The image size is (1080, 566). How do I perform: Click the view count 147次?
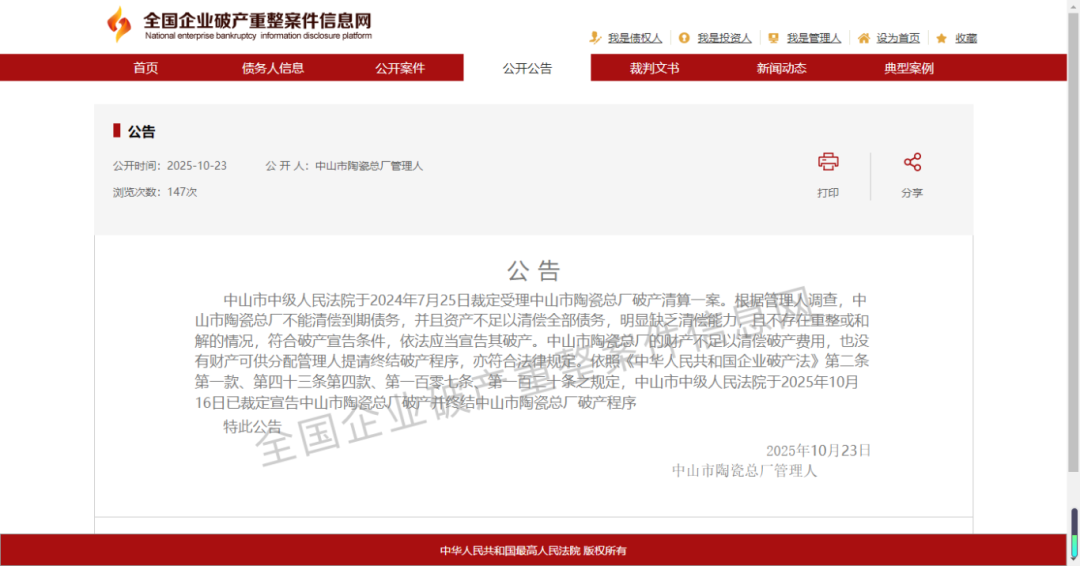pos(182,191)
